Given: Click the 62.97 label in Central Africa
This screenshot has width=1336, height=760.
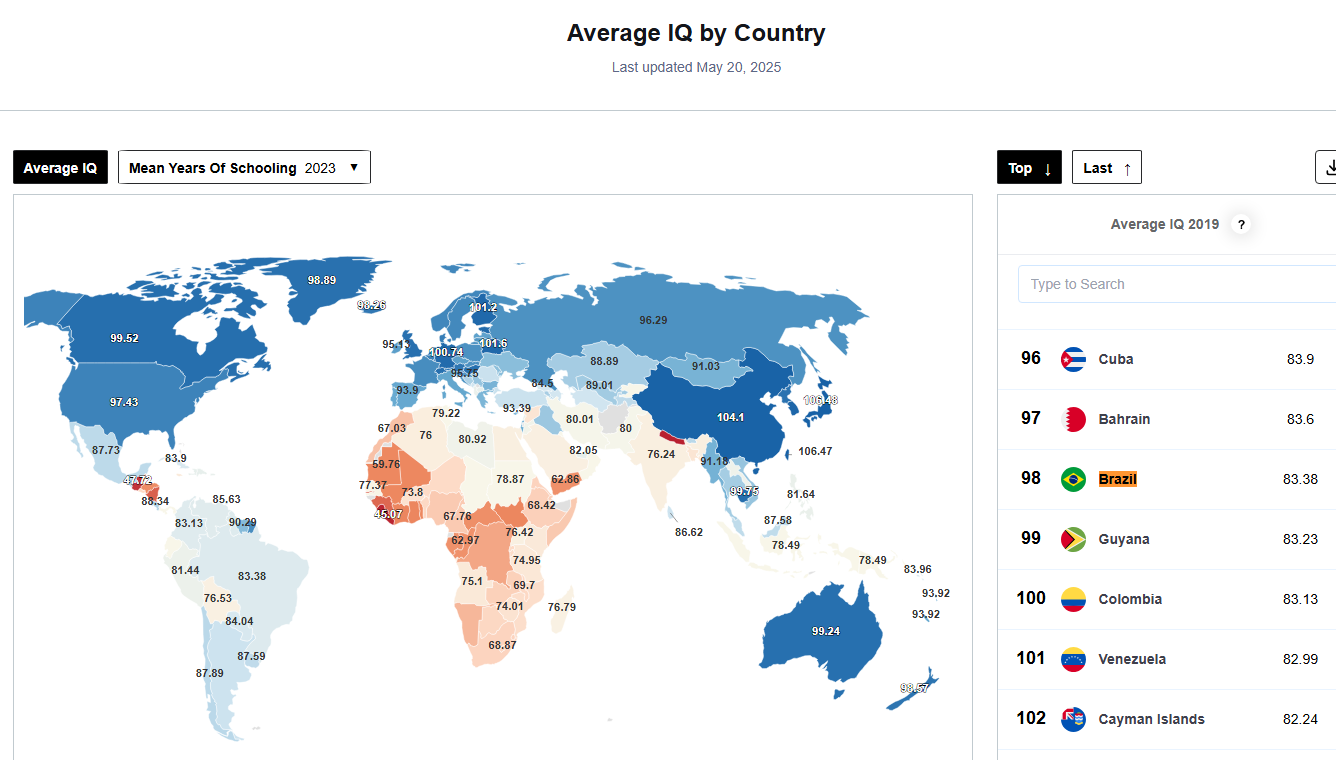Looking at the screenshot, I should point(465,540).
